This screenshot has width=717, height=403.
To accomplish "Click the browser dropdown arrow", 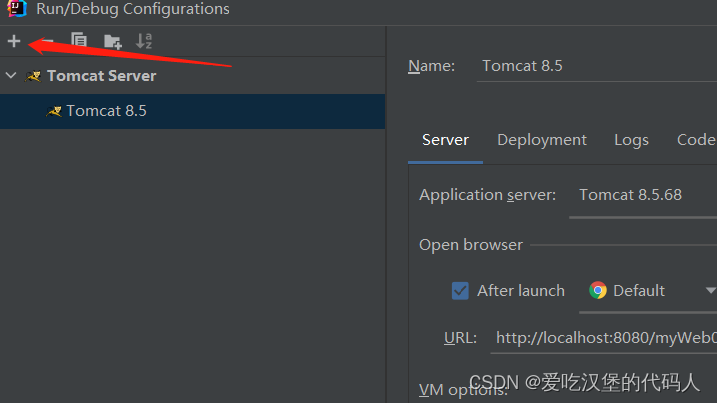I will point(710,290).
